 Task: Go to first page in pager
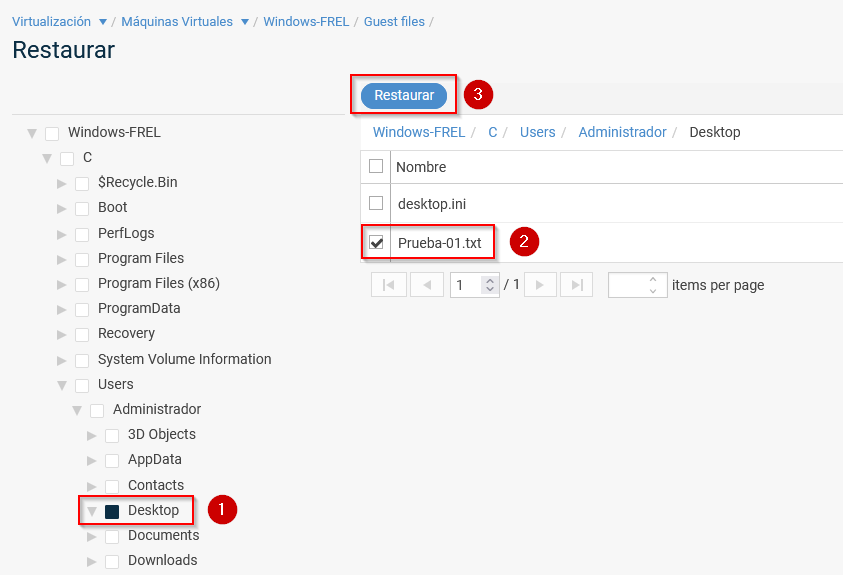(388, 285)
